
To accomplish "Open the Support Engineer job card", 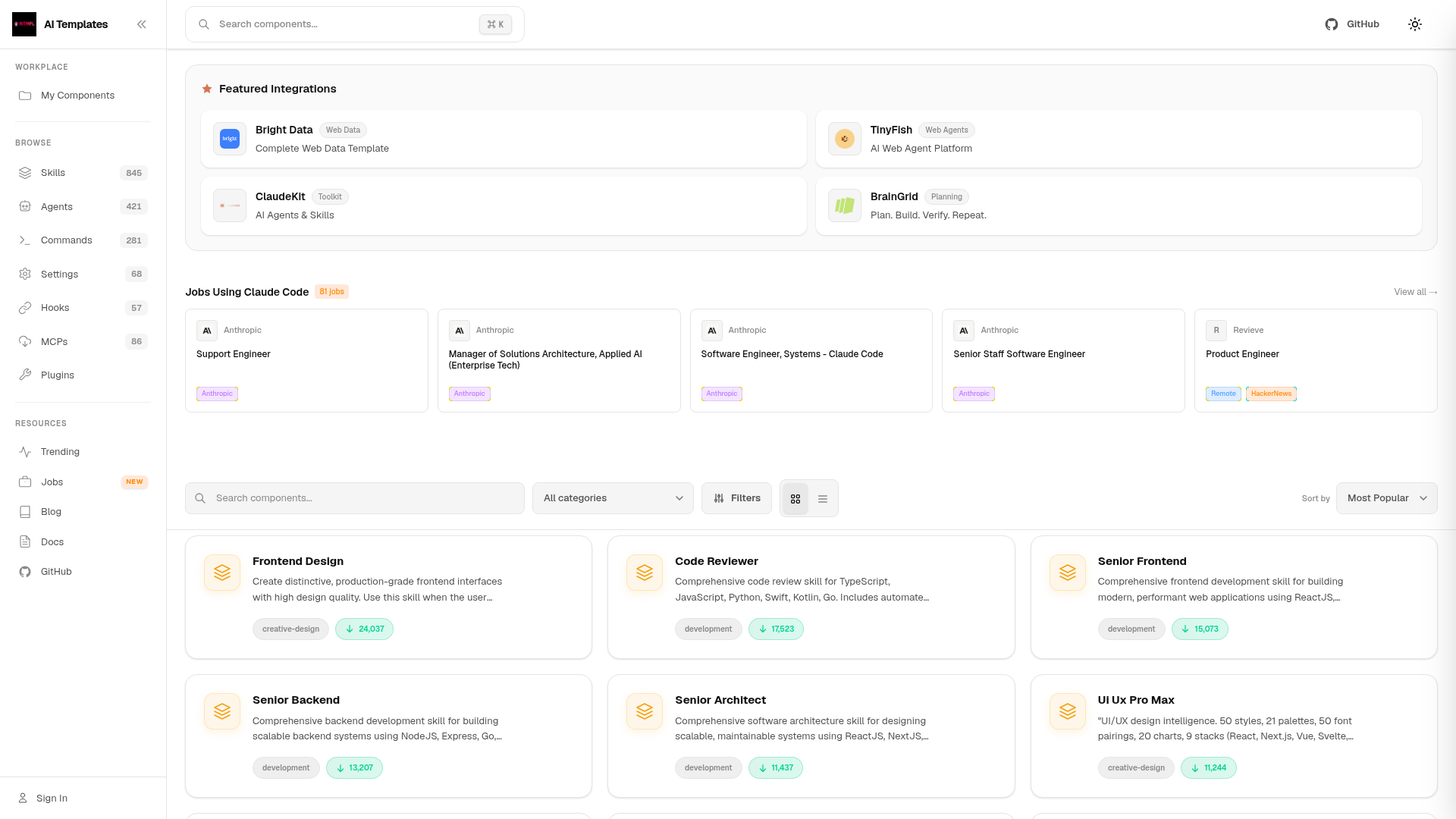I will pos(306,360).
